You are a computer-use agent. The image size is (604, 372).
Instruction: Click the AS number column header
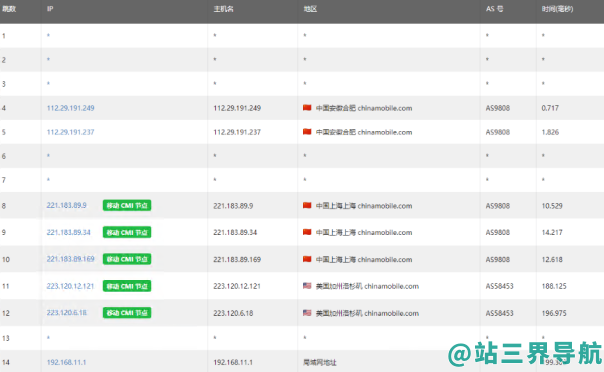[x=494, y=9]
